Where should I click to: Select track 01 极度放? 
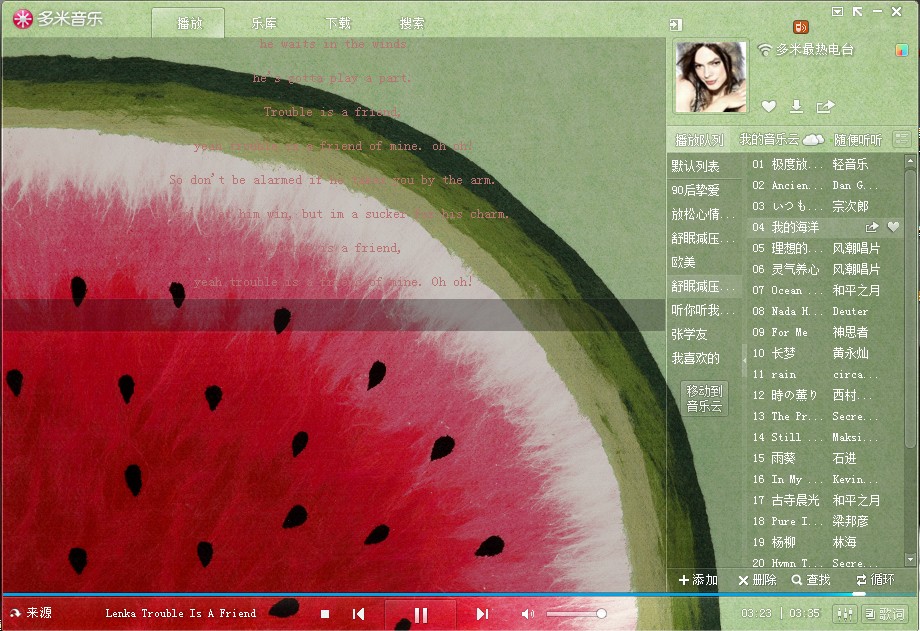(x=826, y=164)
